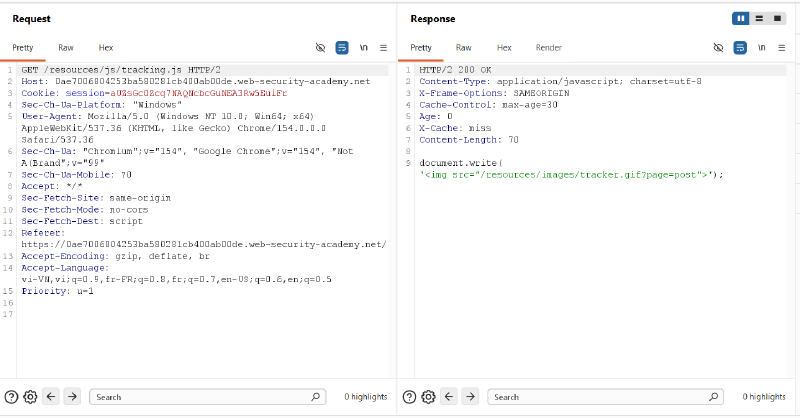Click the Sec-Ch-Ua-Mobile header
Screen dimensions: 800x418
[77, 175]
